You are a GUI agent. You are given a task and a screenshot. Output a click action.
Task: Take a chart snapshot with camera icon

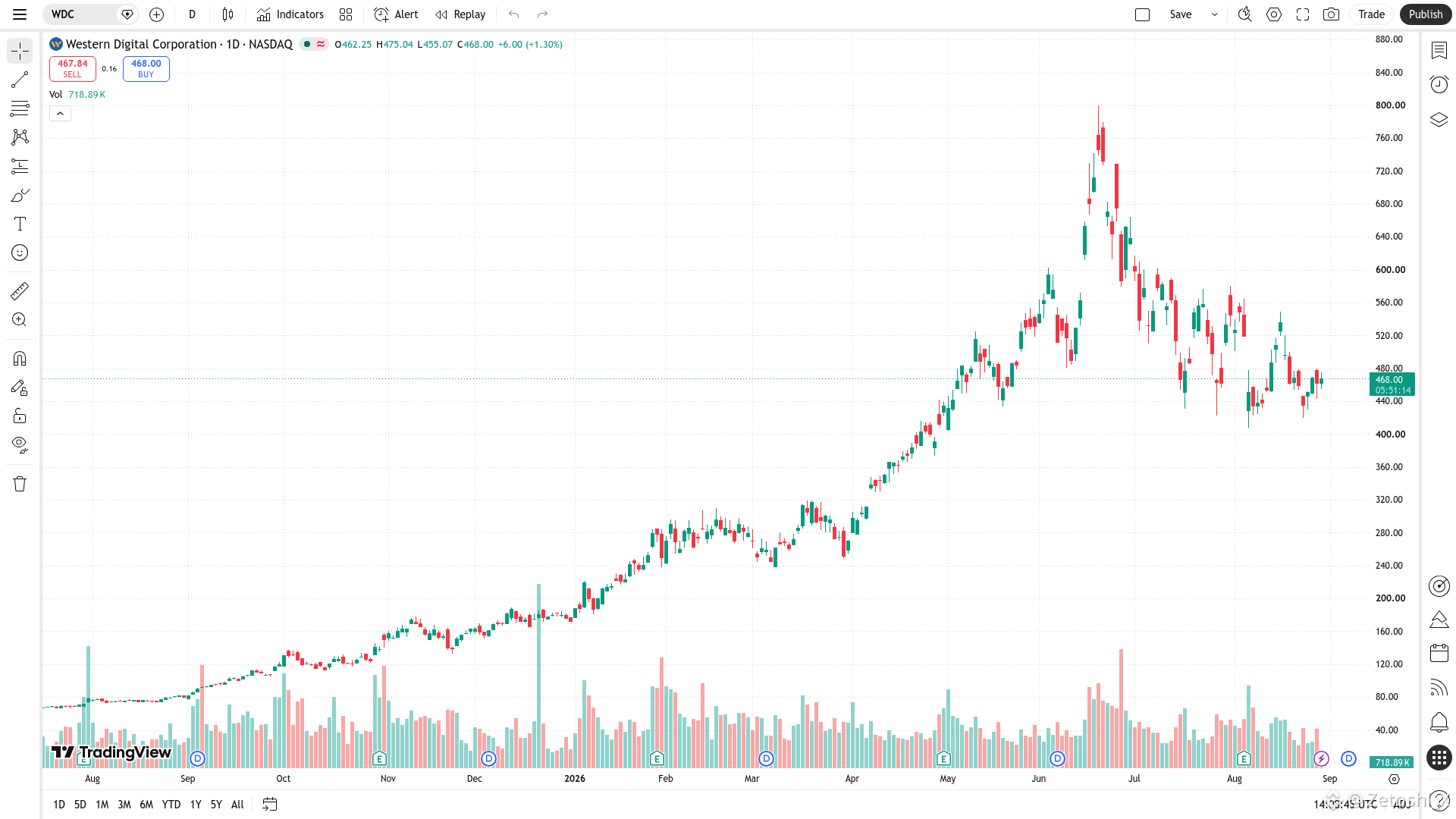click(x=1331, y=14)
